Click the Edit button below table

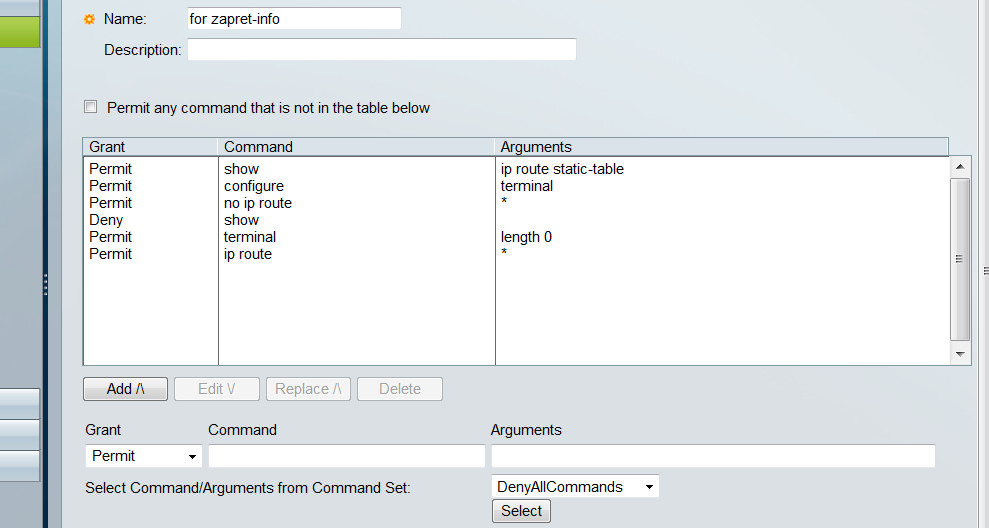tap(217, 389)
